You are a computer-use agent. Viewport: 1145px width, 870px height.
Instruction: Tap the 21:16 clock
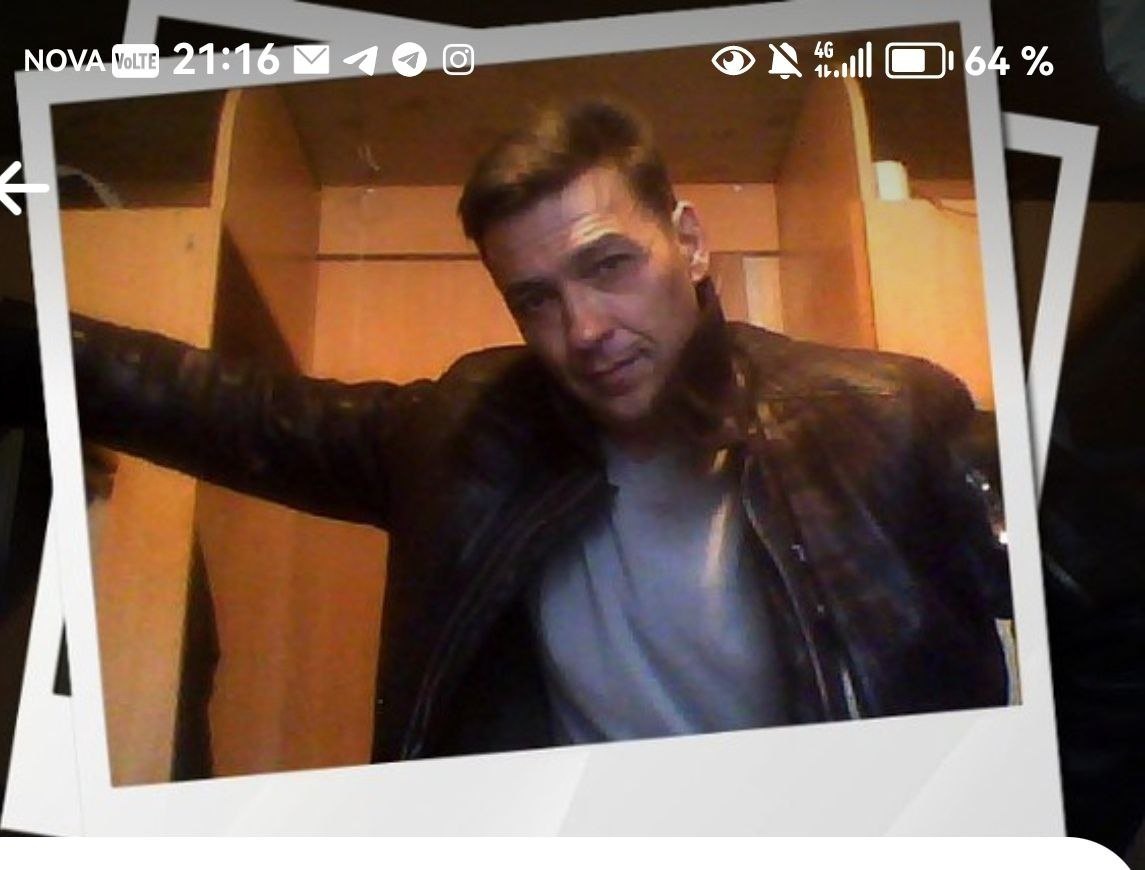point(226,59)
